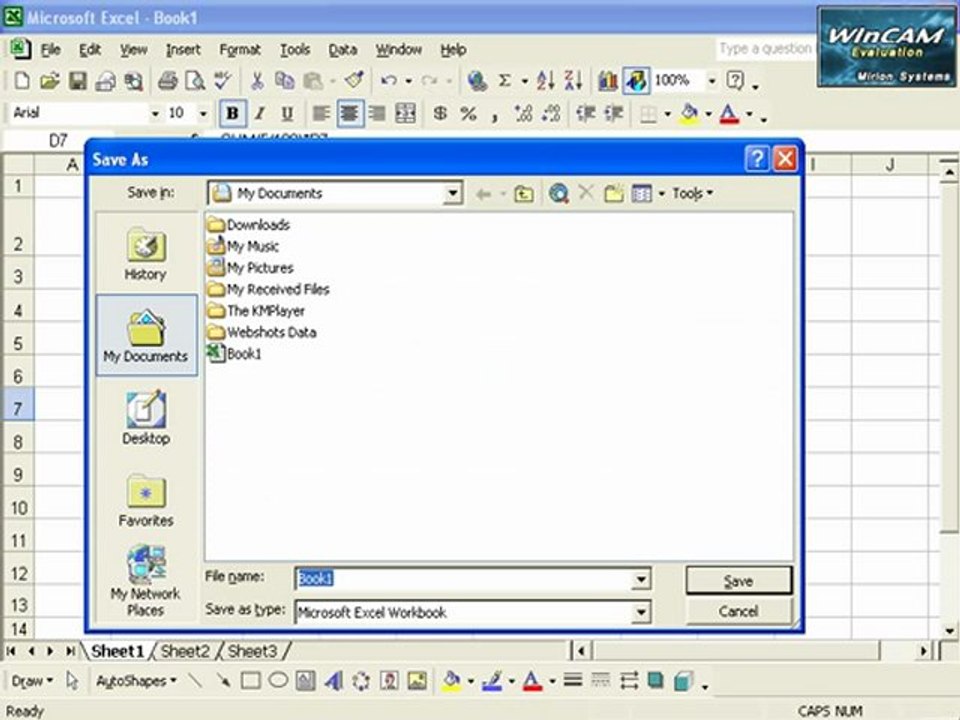The width and height of the screenshot is (960, 720).
Task: Click the Undo arrow icon
Action: pos(389,80)
